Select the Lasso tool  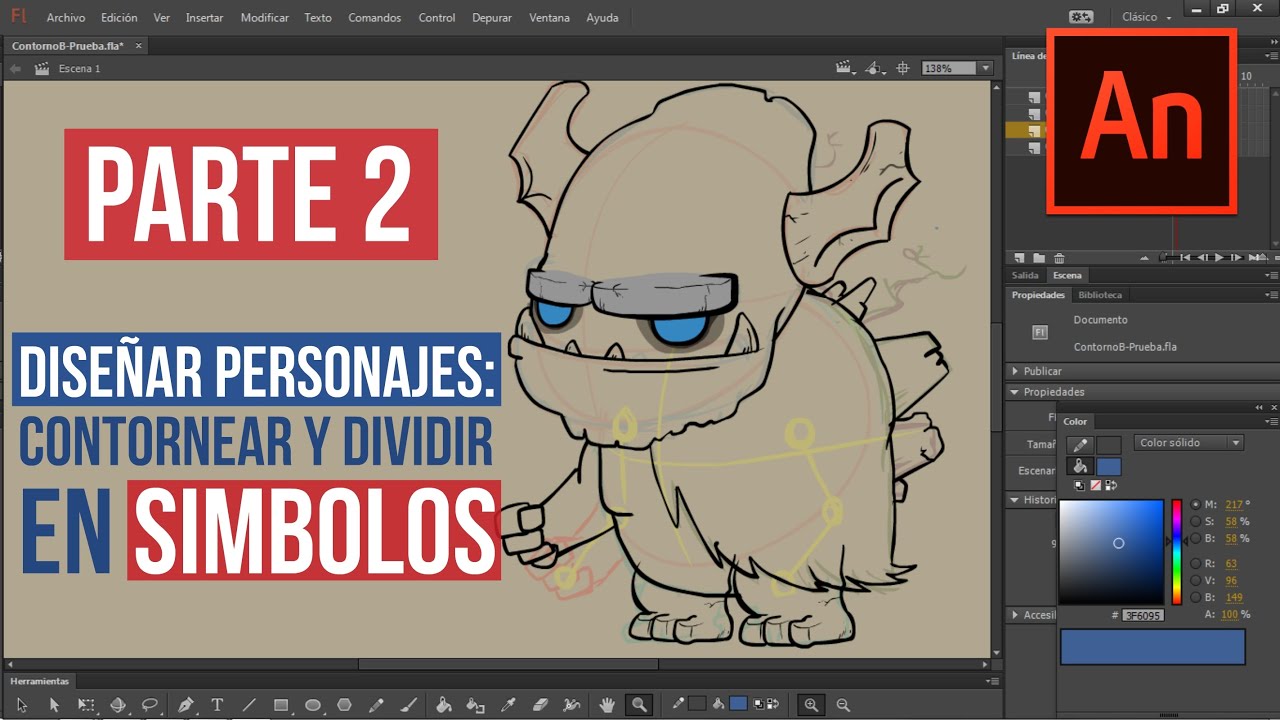150,705
